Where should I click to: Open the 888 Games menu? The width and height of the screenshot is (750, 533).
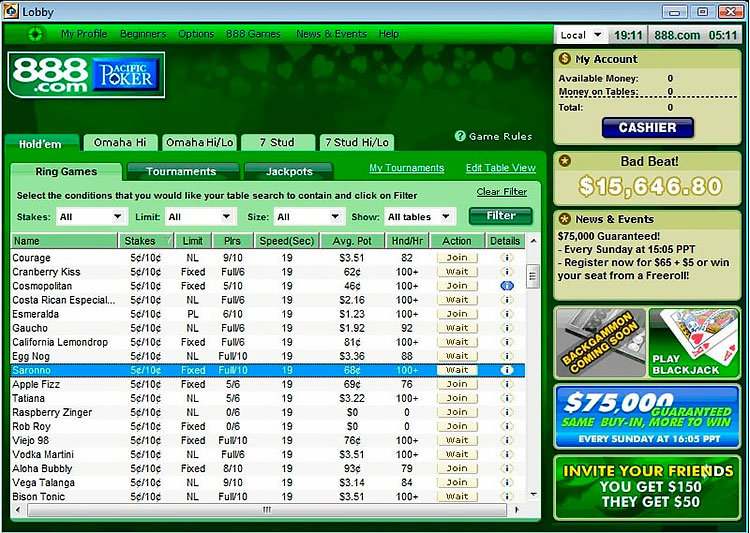click(x=254, y=34)
